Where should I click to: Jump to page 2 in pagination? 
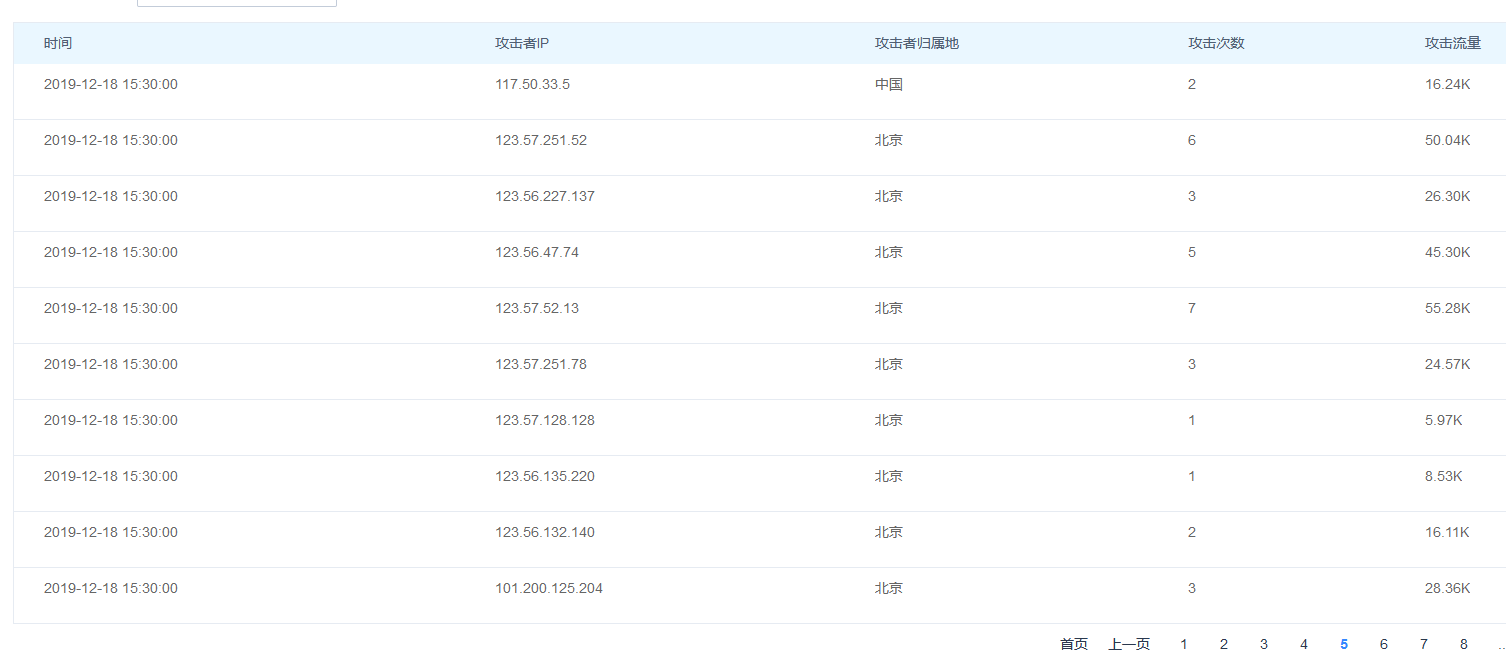click(x=1224, y=644)
